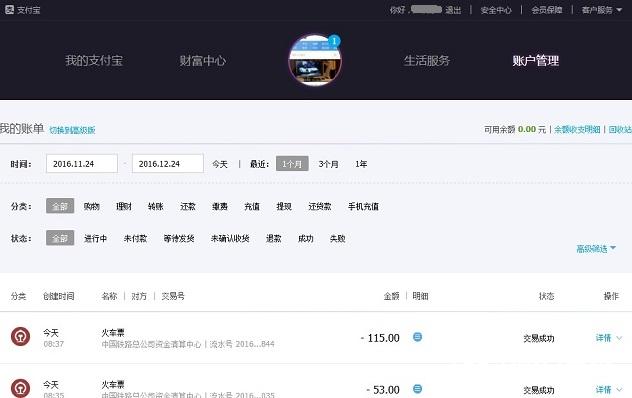Select recent 3个月 filter
Viewport: 632px width, 398px height.
tap(328, 164)
